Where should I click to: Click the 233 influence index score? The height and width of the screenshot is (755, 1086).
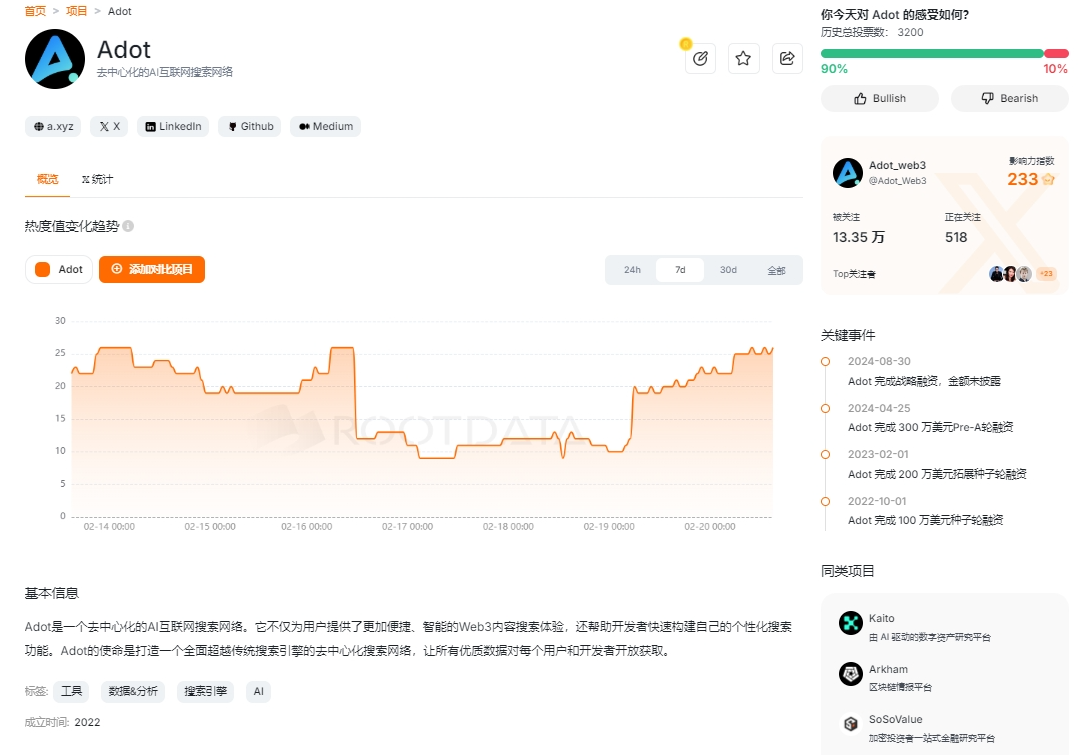point(1022,179)
